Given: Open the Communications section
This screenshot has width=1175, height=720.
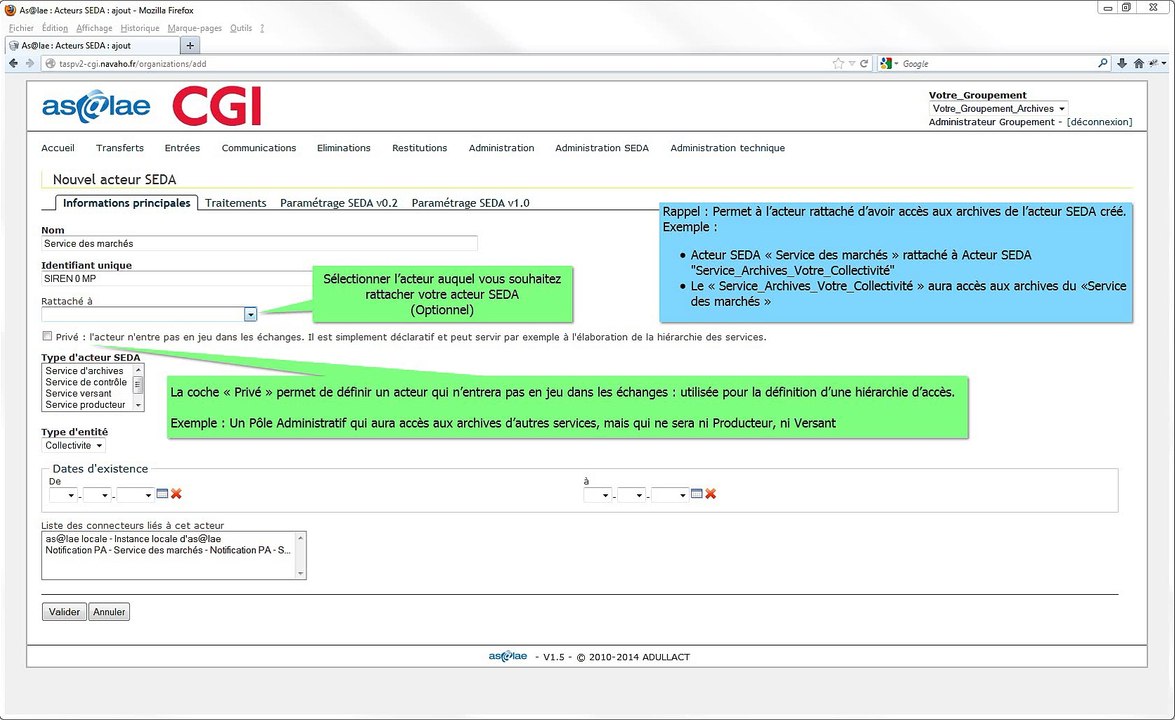Looking at the screenshot, I should tap(259, 148).
